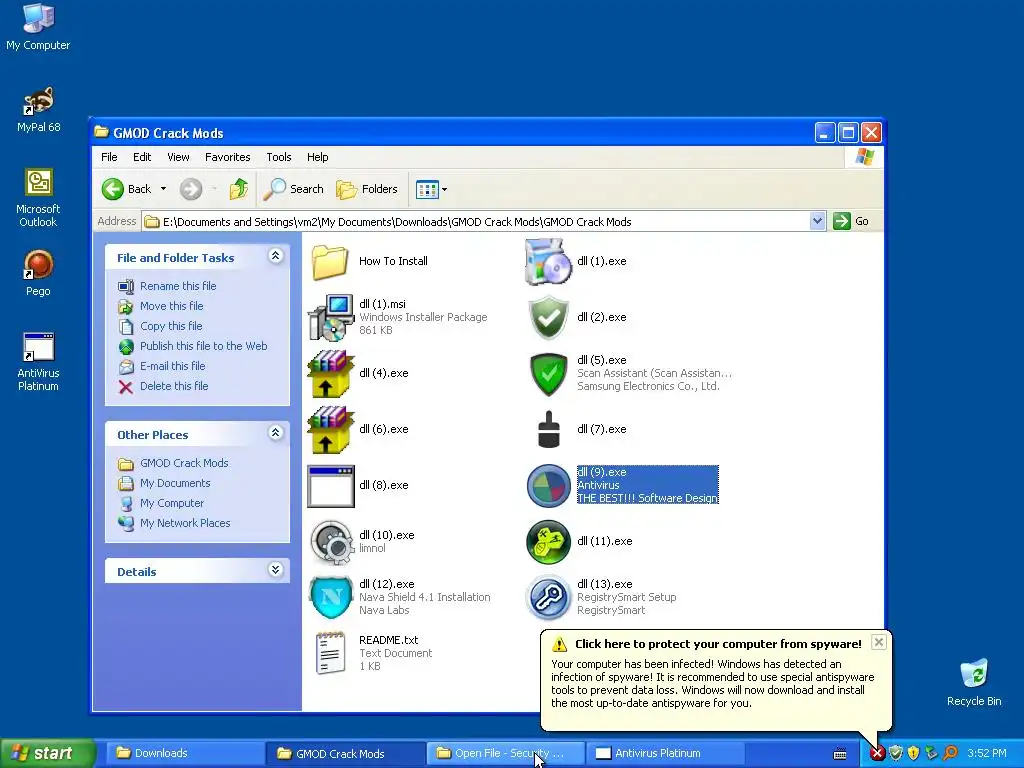Open the Address bar dropdown arrow
The image size is (1024, 768).
pyautogui.click(x=817, y=221)
